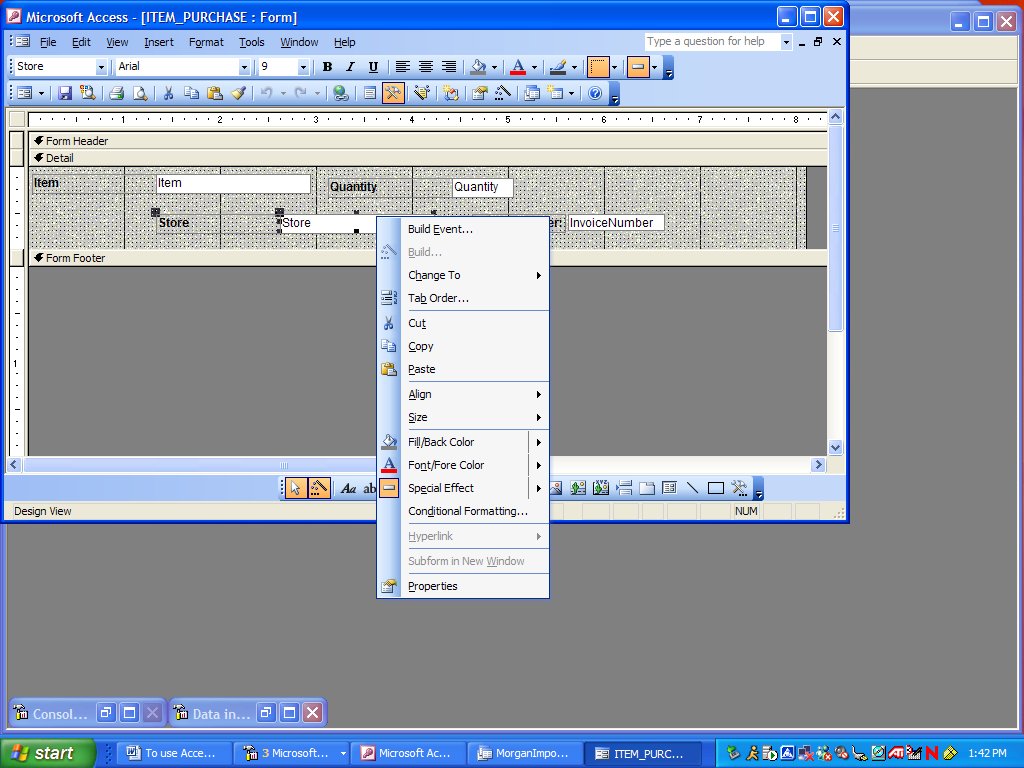
Task: Select the Line tool in toolbox
Action: (x=692, y=488)
